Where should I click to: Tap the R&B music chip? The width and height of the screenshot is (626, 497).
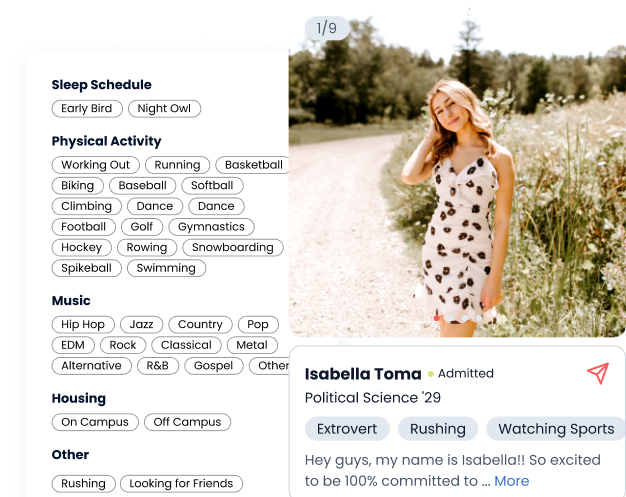tap(158, 366)
